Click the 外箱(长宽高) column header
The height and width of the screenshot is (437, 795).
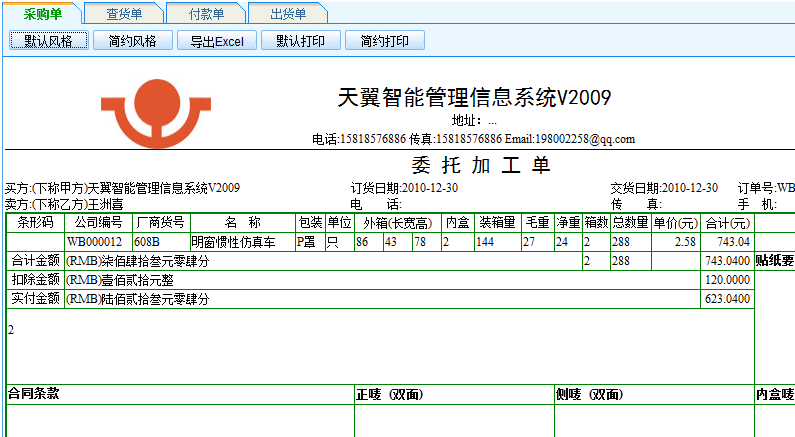398,223
